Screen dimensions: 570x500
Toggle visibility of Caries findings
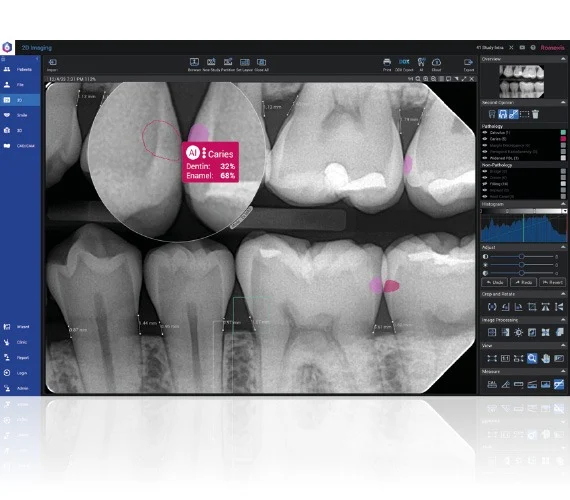pyautogui.click(x=485, y=139)
